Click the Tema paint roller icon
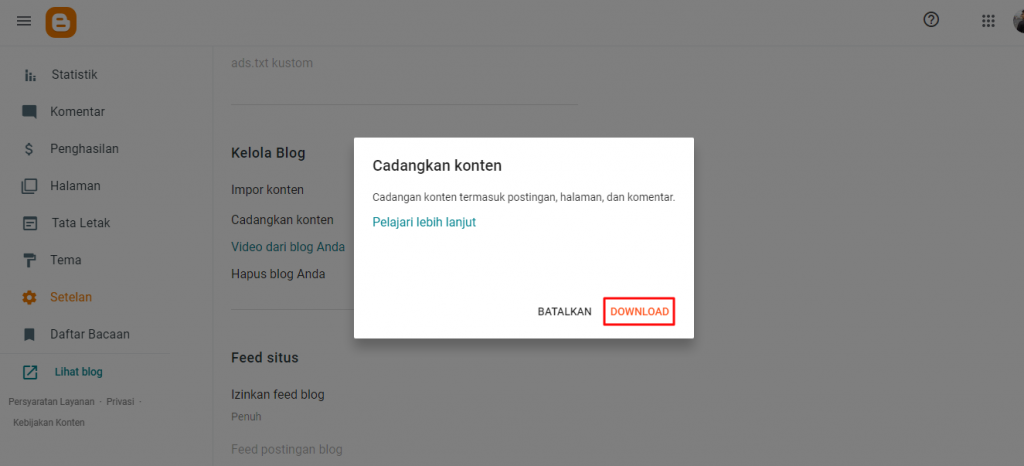 point(29,260)
